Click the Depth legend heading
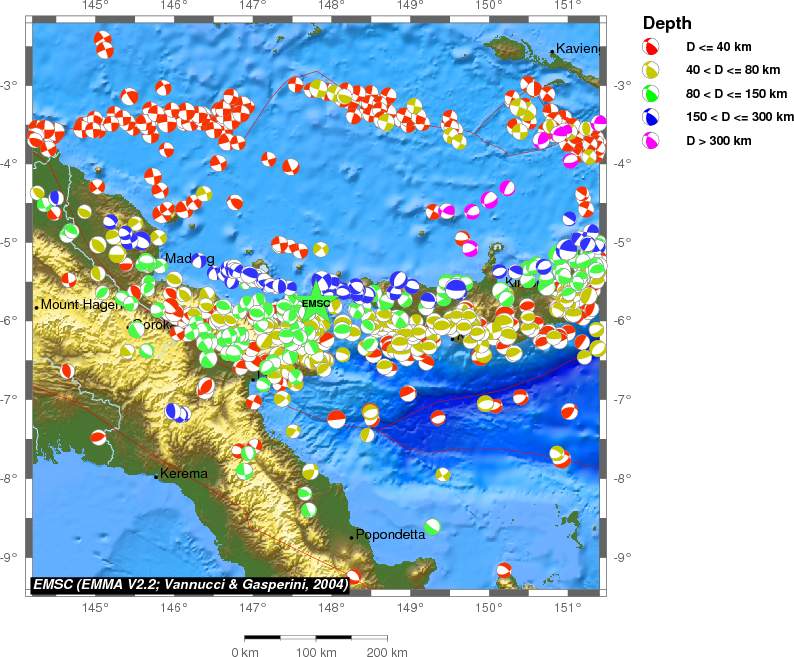Viewport: 794px width, 657px height. (x=666, y=23)
